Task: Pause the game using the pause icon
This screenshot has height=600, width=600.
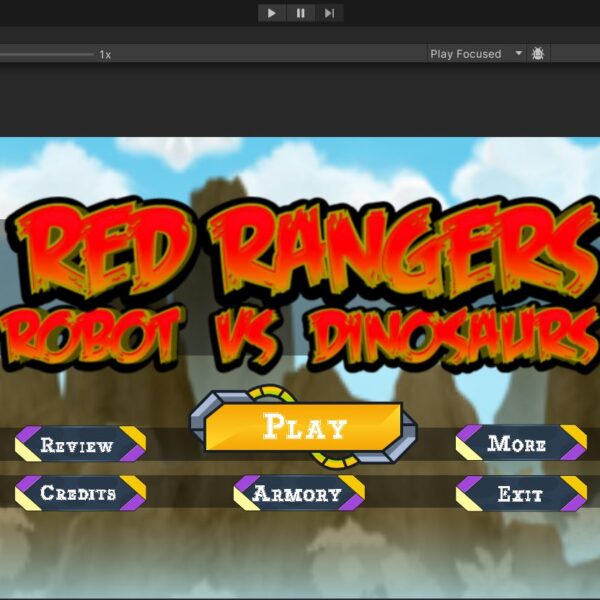Action: [300, 13]
